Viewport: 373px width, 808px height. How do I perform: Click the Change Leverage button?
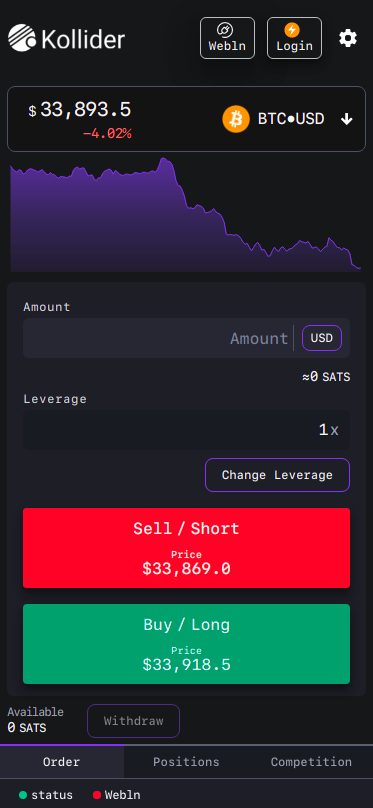tap(277, 475)
